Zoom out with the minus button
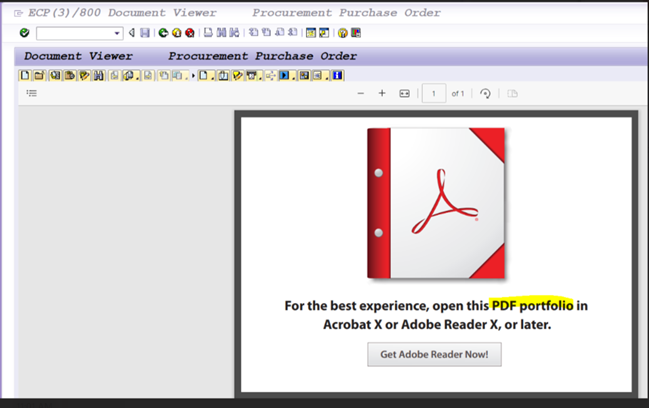 coord(361,93)
